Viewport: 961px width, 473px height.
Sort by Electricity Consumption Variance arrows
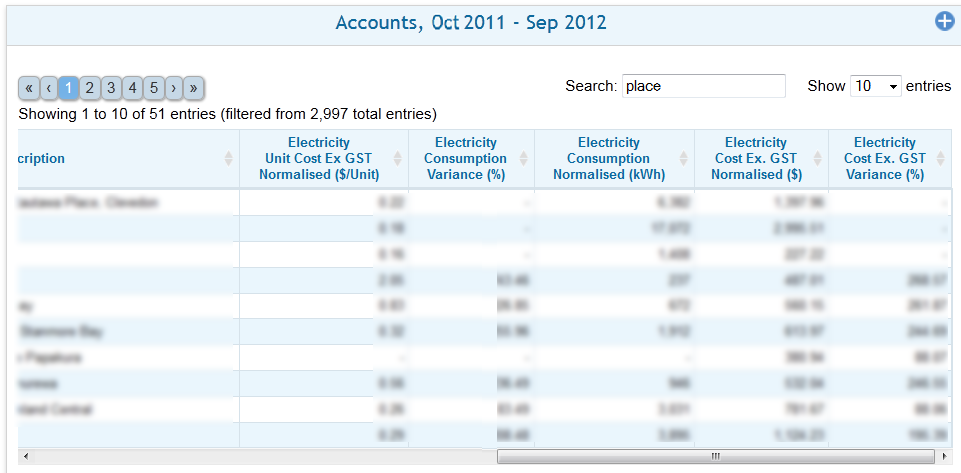(x=524, y=159)
